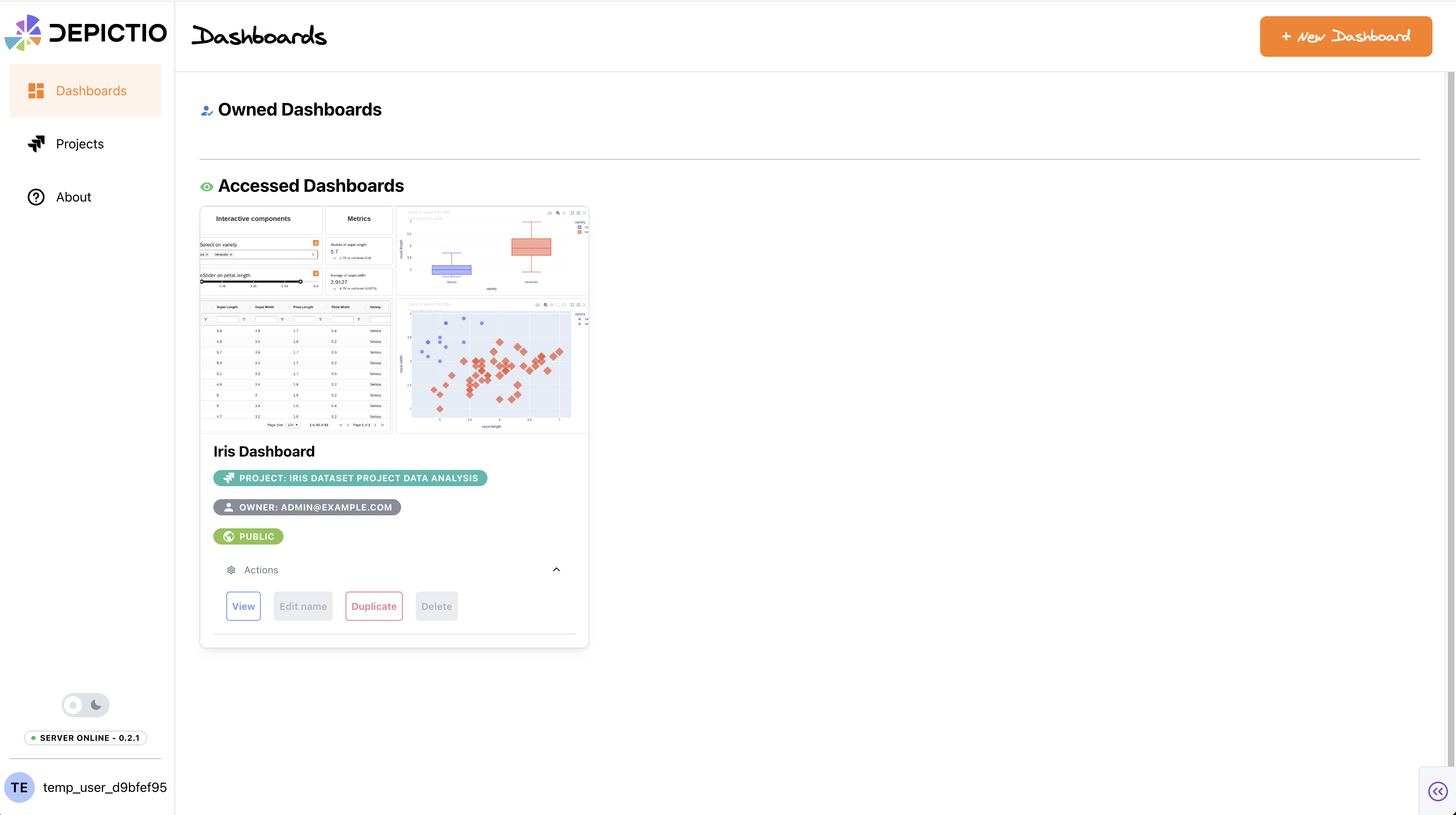1456x815 pixels.
Task: Click the Dashboards grid icon in sidebar
Action: click(36, 91)
